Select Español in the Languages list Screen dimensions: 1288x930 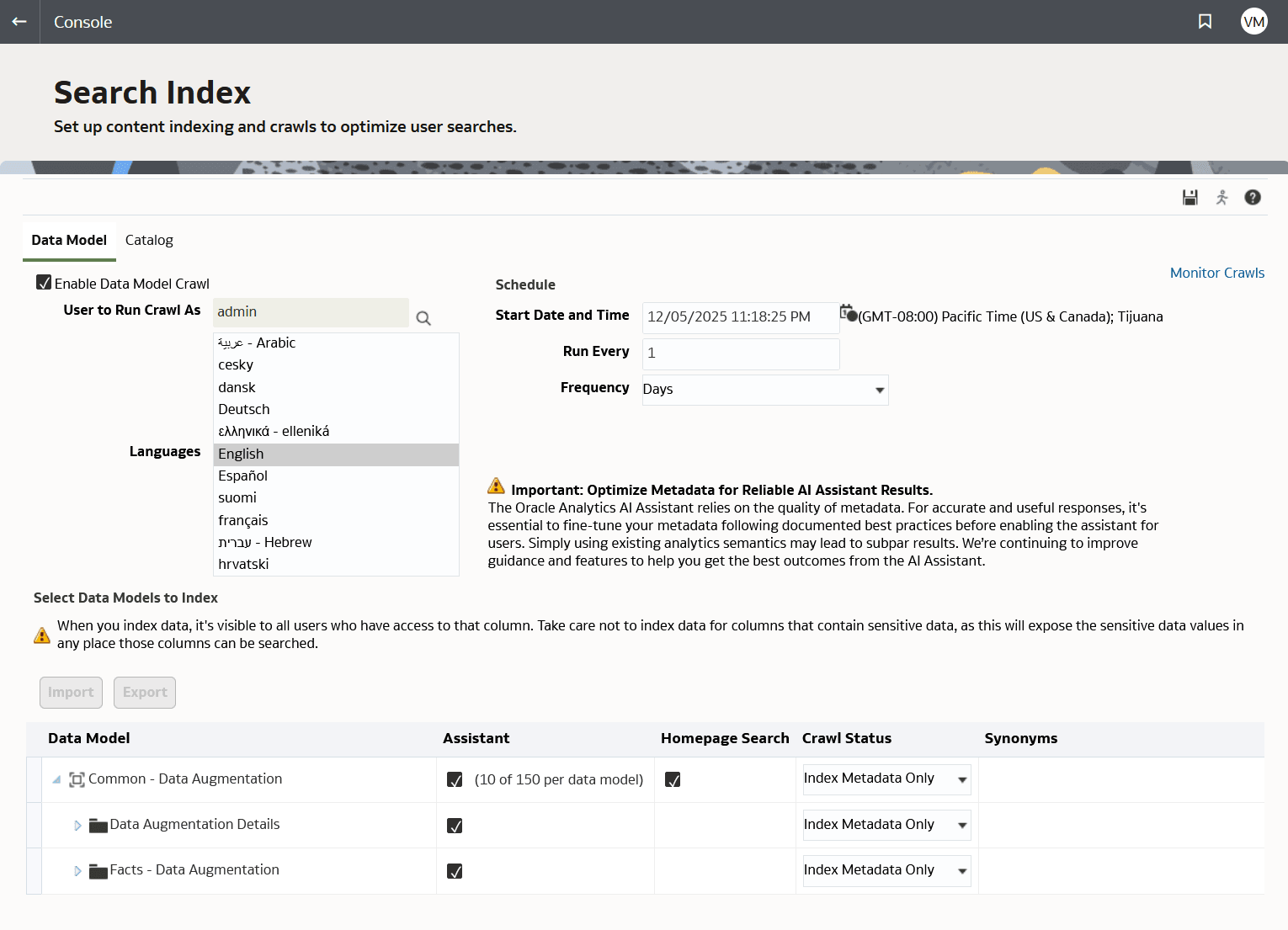(336, 476)
